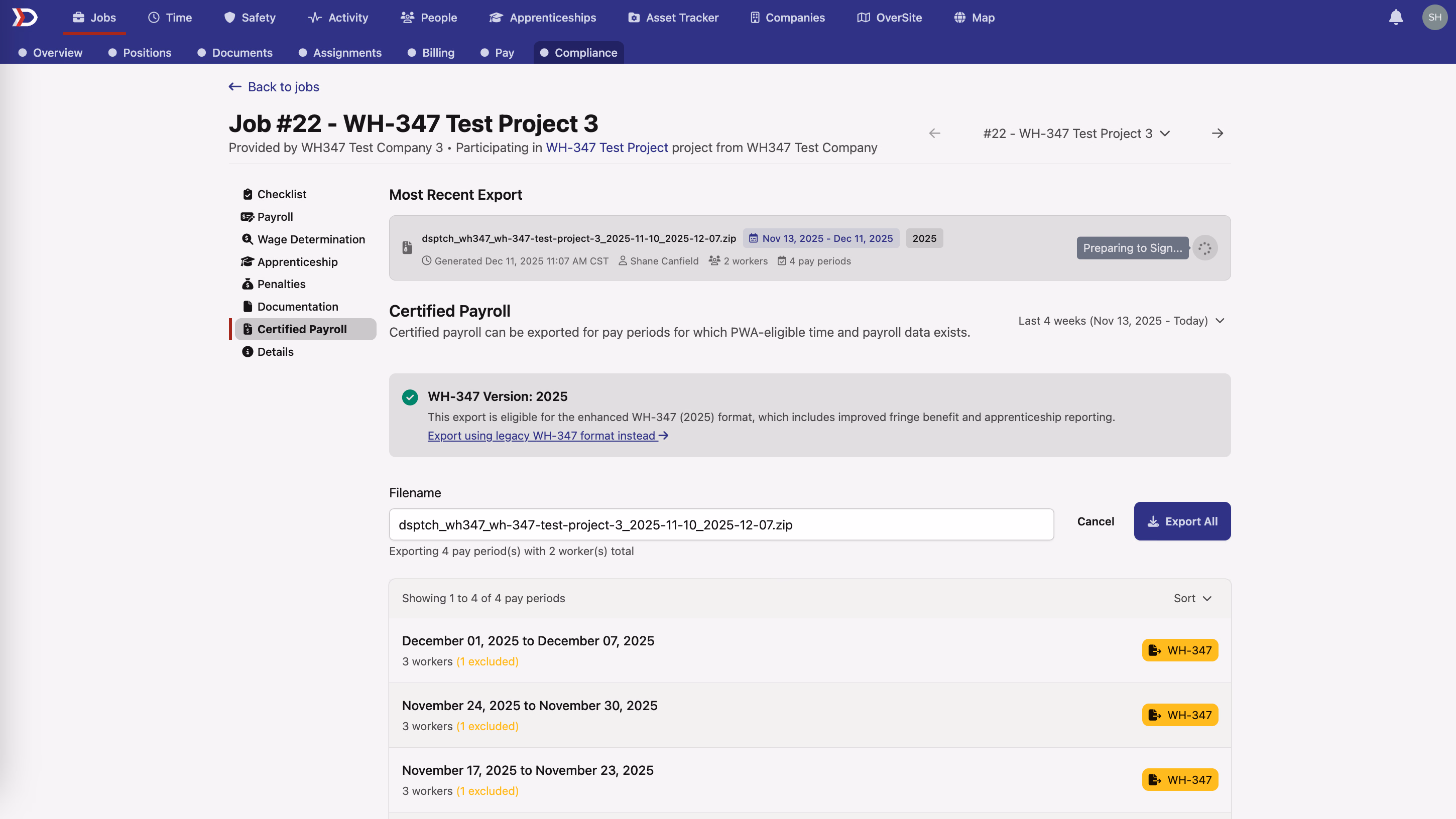Click the Export All button
This screenshot has width=1456, height=819.
pyautogui.click(x=1182, y=521)
